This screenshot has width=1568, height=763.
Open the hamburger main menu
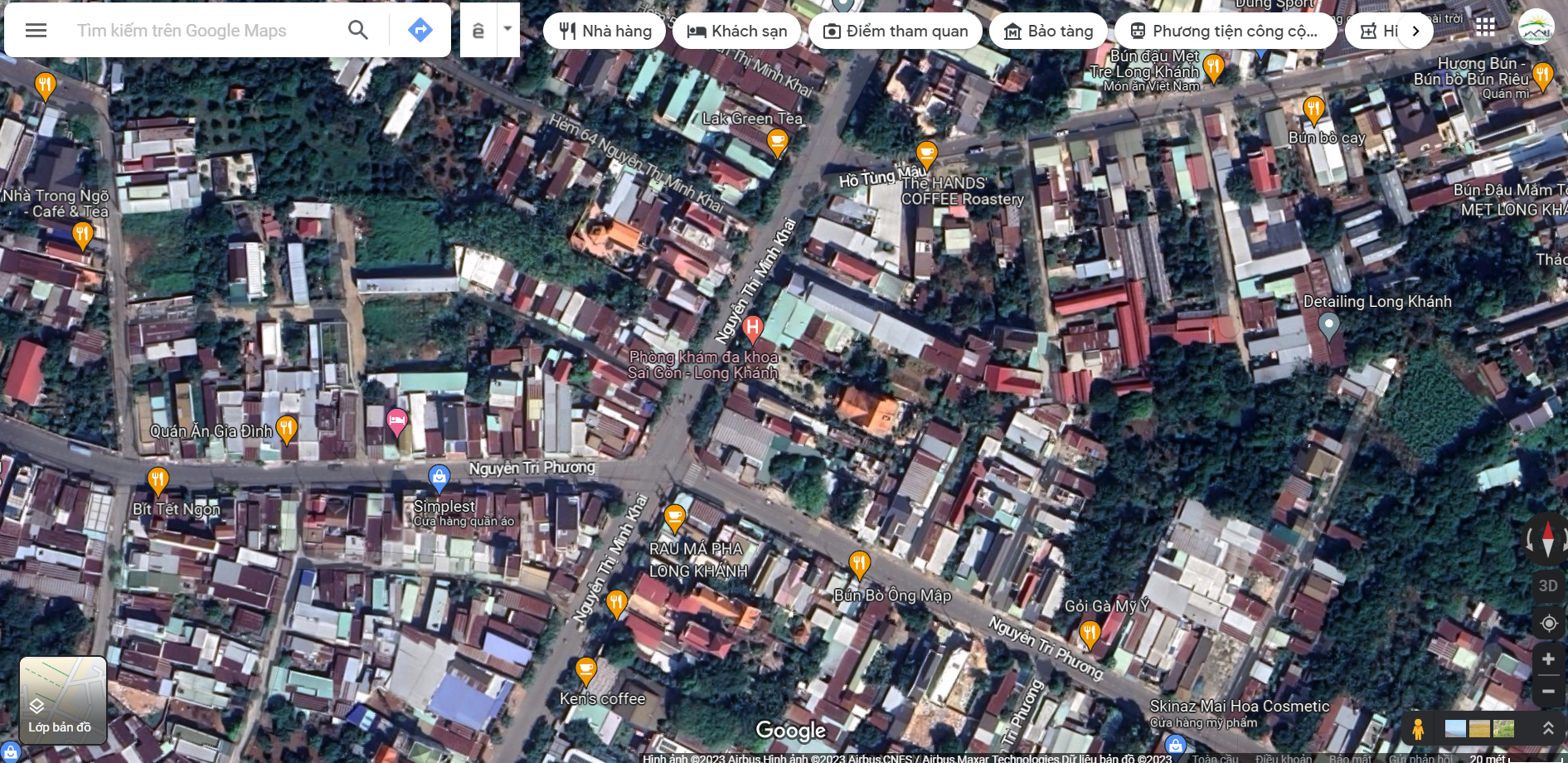click(x=36, y=31)
